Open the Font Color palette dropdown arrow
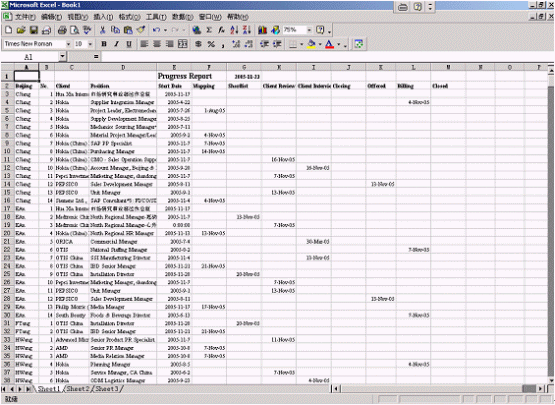 click(339, 44)
